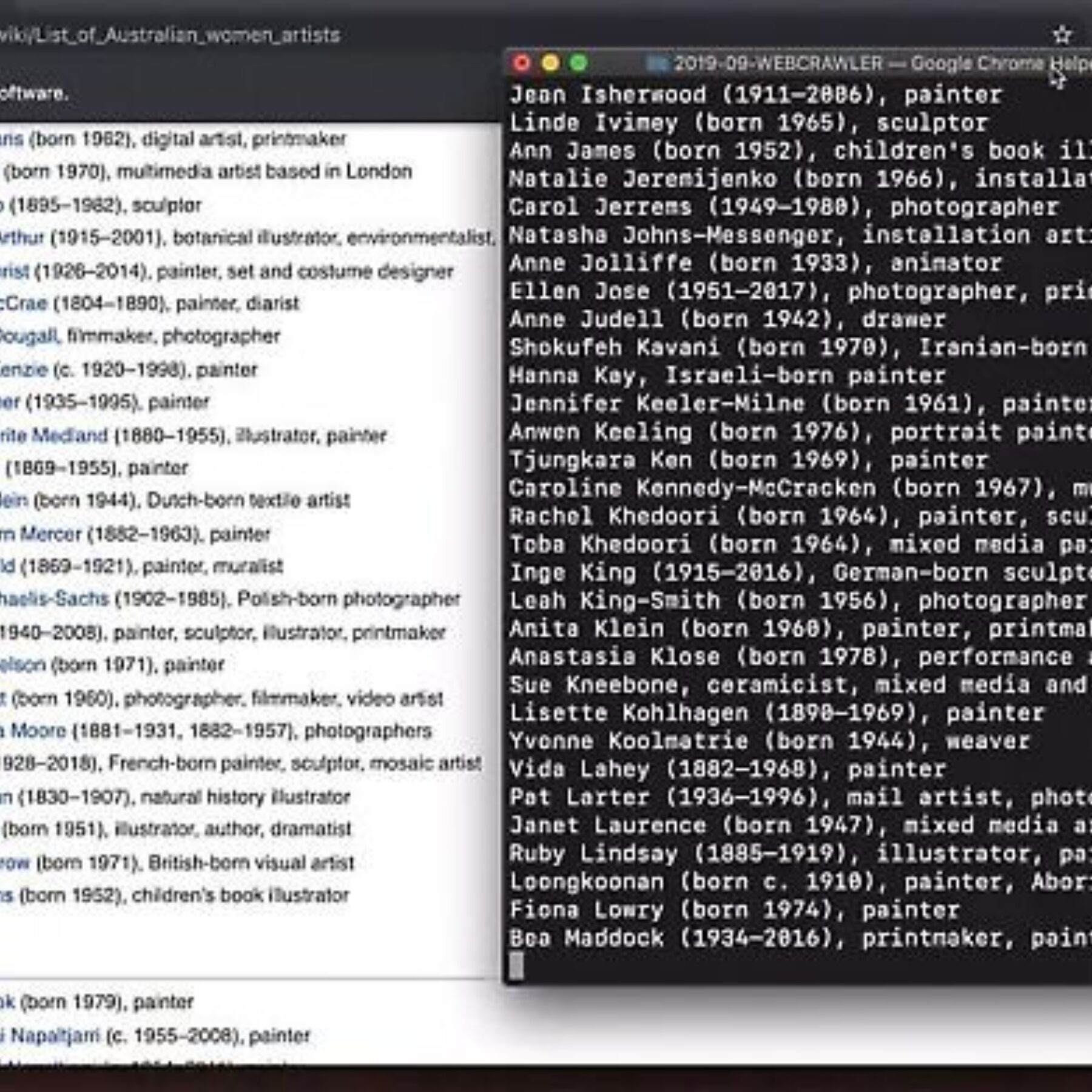Click the browser URL address bar
1092x1092 pixels.
pos(170,35)
